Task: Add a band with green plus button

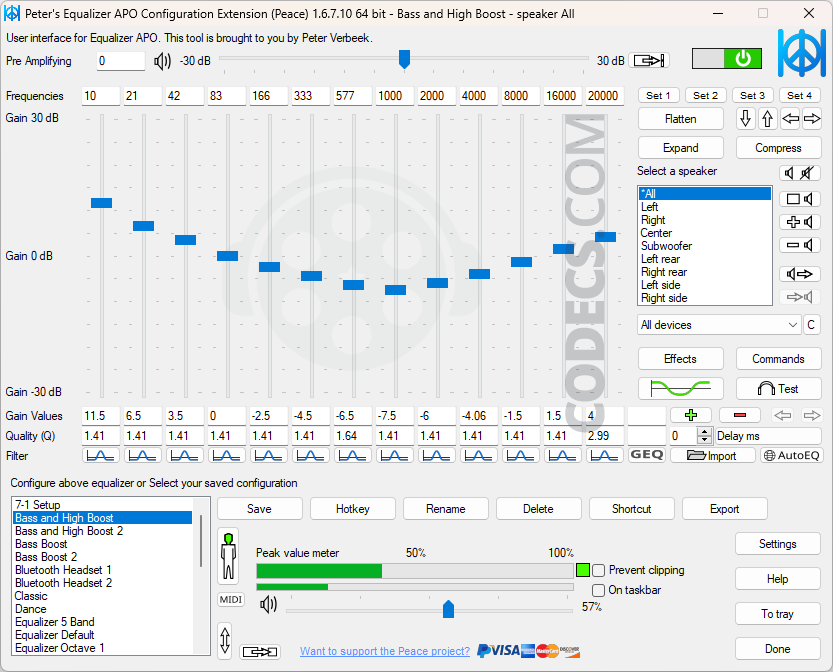Action: point(691,415)
